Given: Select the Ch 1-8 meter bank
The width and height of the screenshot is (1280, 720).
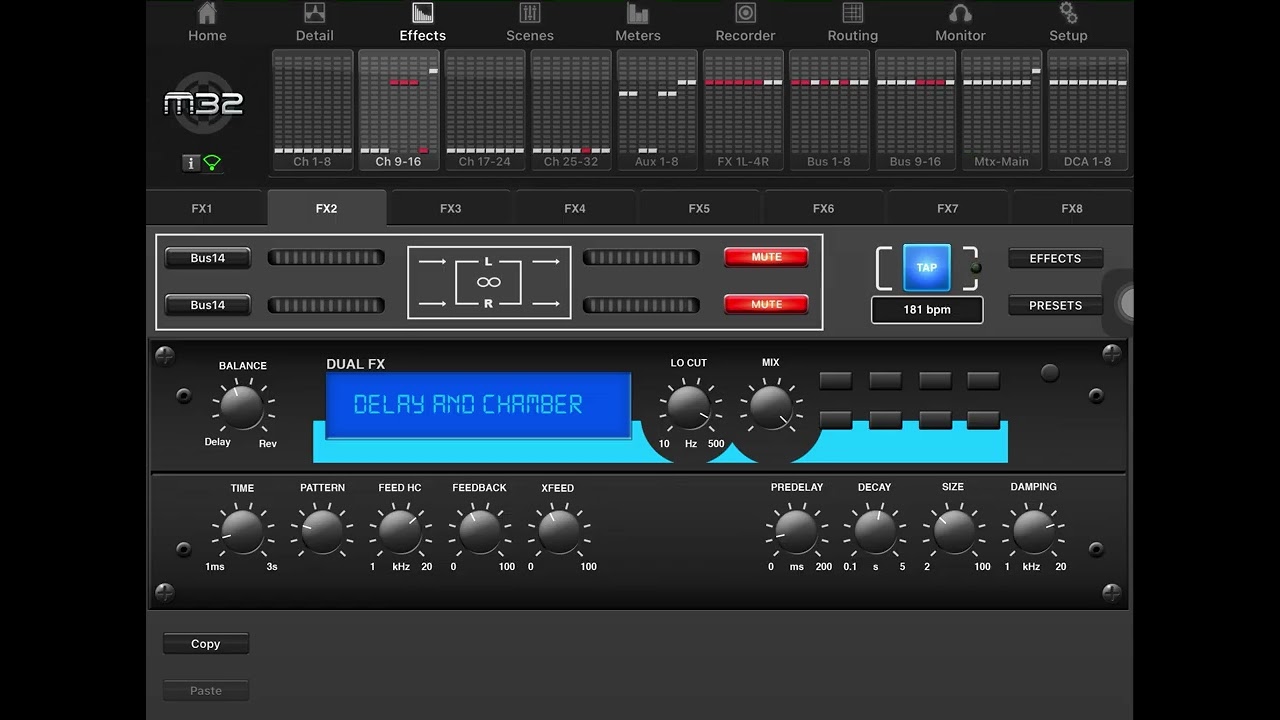Looking at the screenshot, I should tap(313, 110).
